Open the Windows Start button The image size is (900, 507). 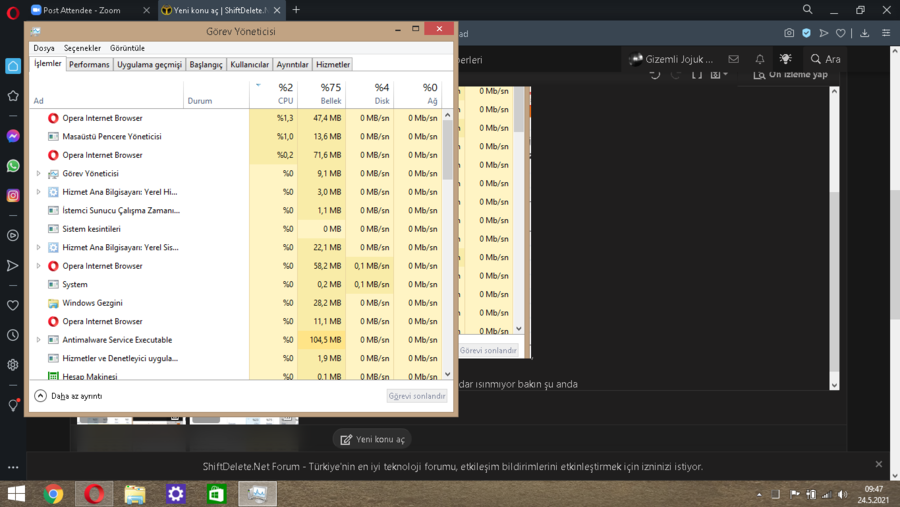[17, 494]
